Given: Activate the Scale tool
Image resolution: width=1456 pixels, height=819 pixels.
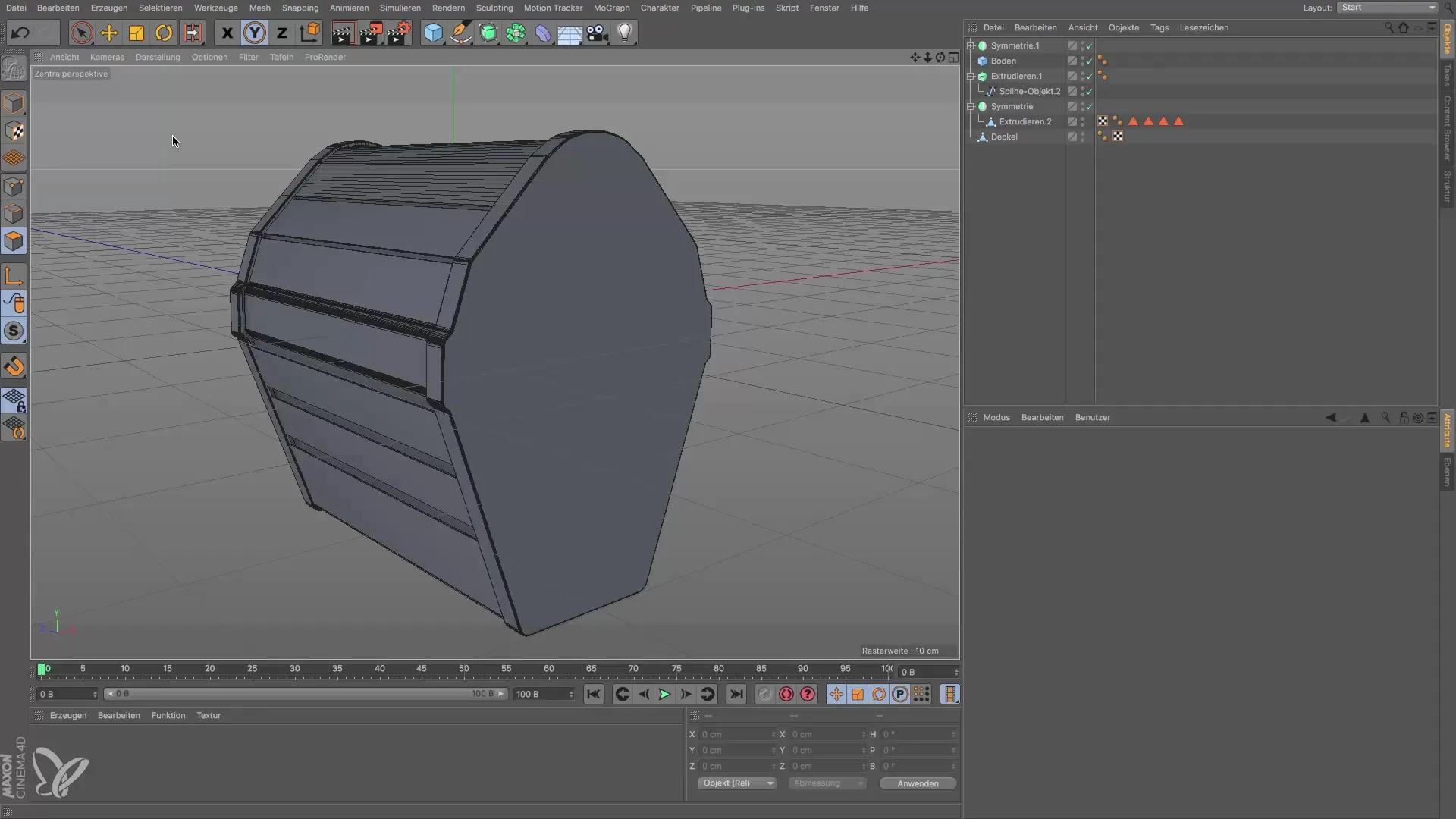Looking at the screenshot, I should coord(136,33).
